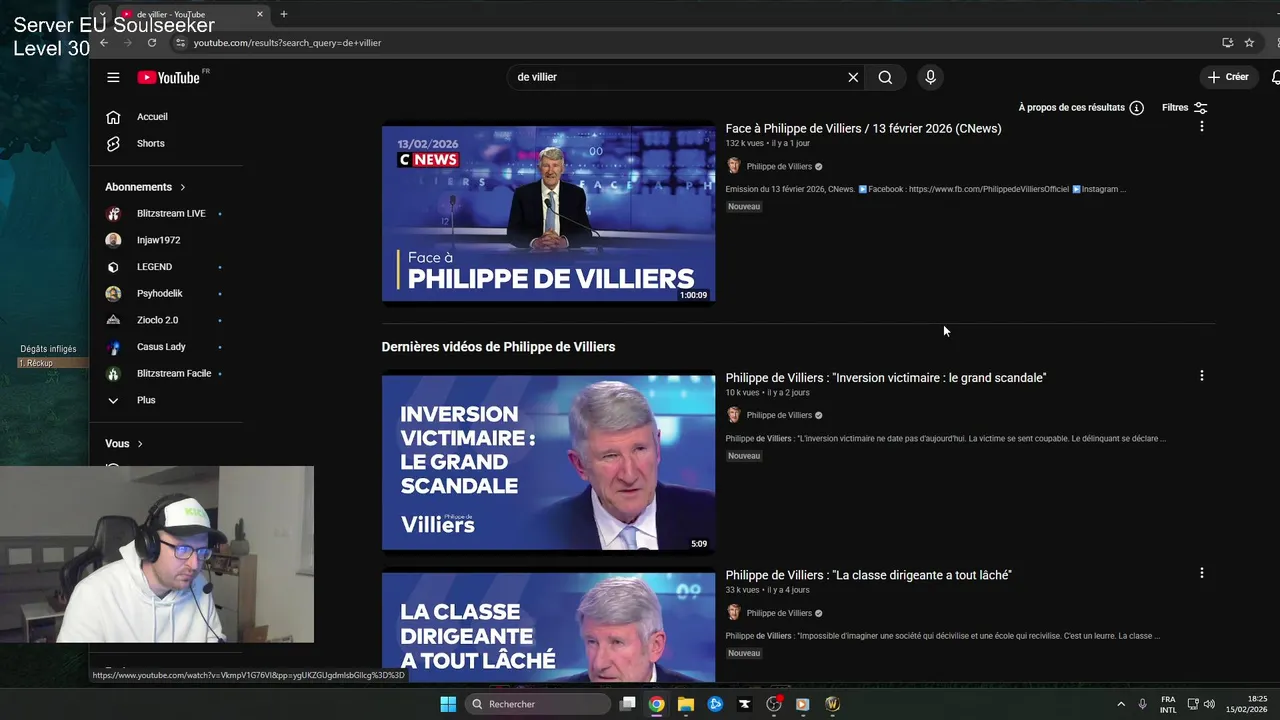Viewport: 1280px width, 720px height.
Task: Expand the Vous section
Action: [124, 443]
